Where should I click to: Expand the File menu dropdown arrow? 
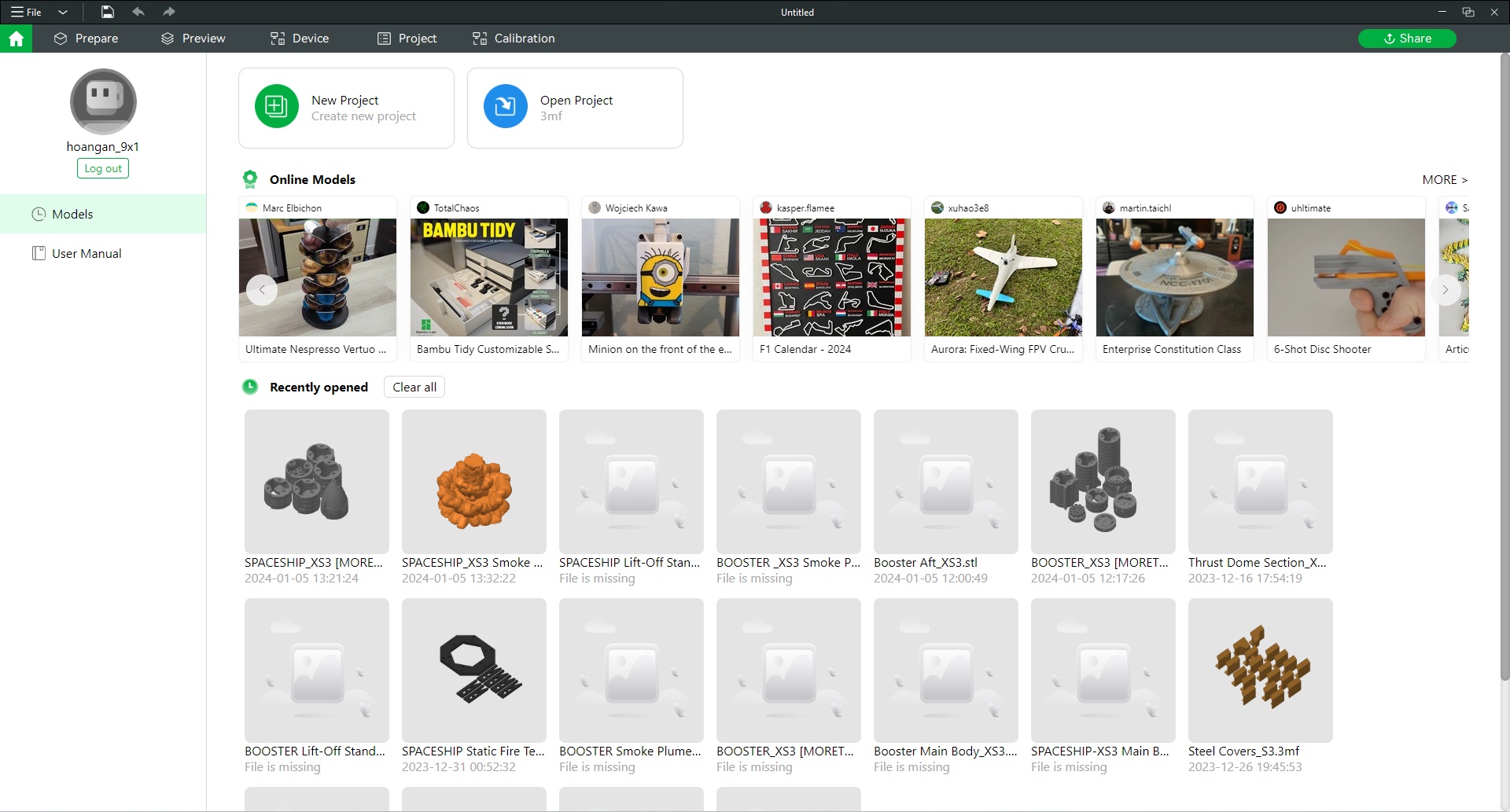pos(63,12)
